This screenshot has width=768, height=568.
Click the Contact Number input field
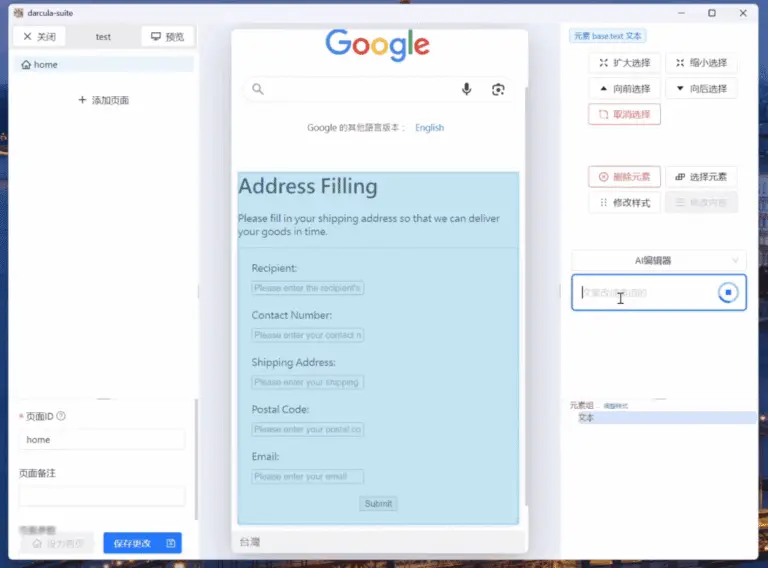click(308, 335)
